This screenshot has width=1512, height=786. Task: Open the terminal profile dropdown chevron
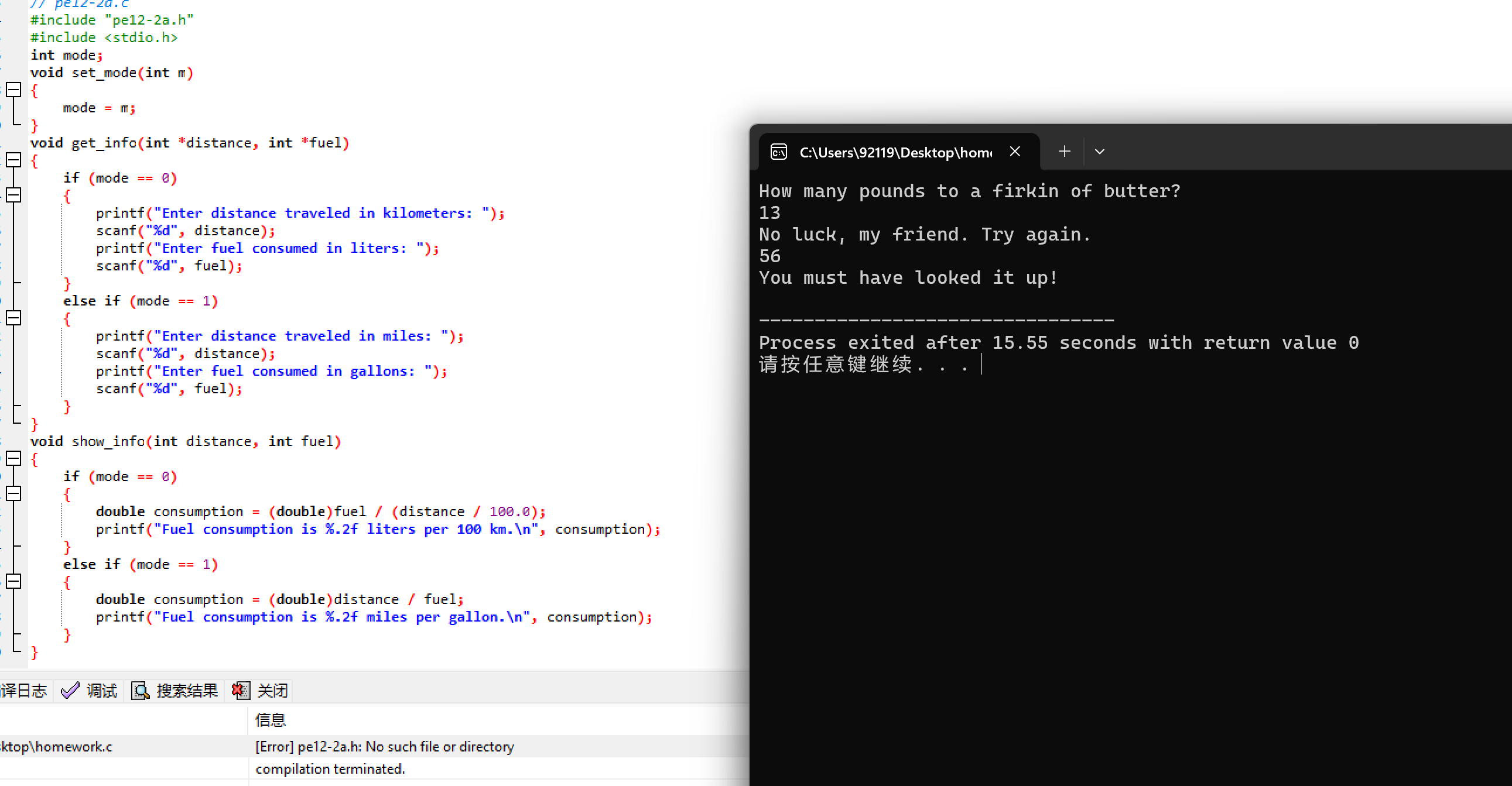tap(1099, 152)
